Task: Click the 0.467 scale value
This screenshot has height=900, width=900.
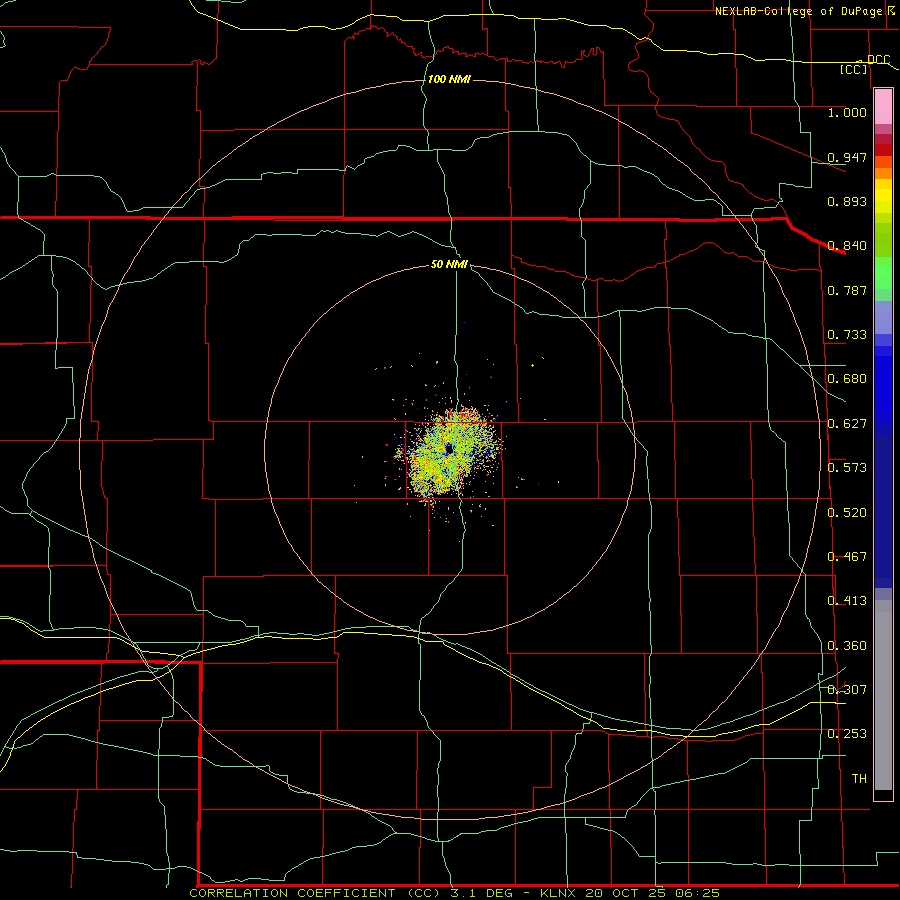Action: click(847, 557)
